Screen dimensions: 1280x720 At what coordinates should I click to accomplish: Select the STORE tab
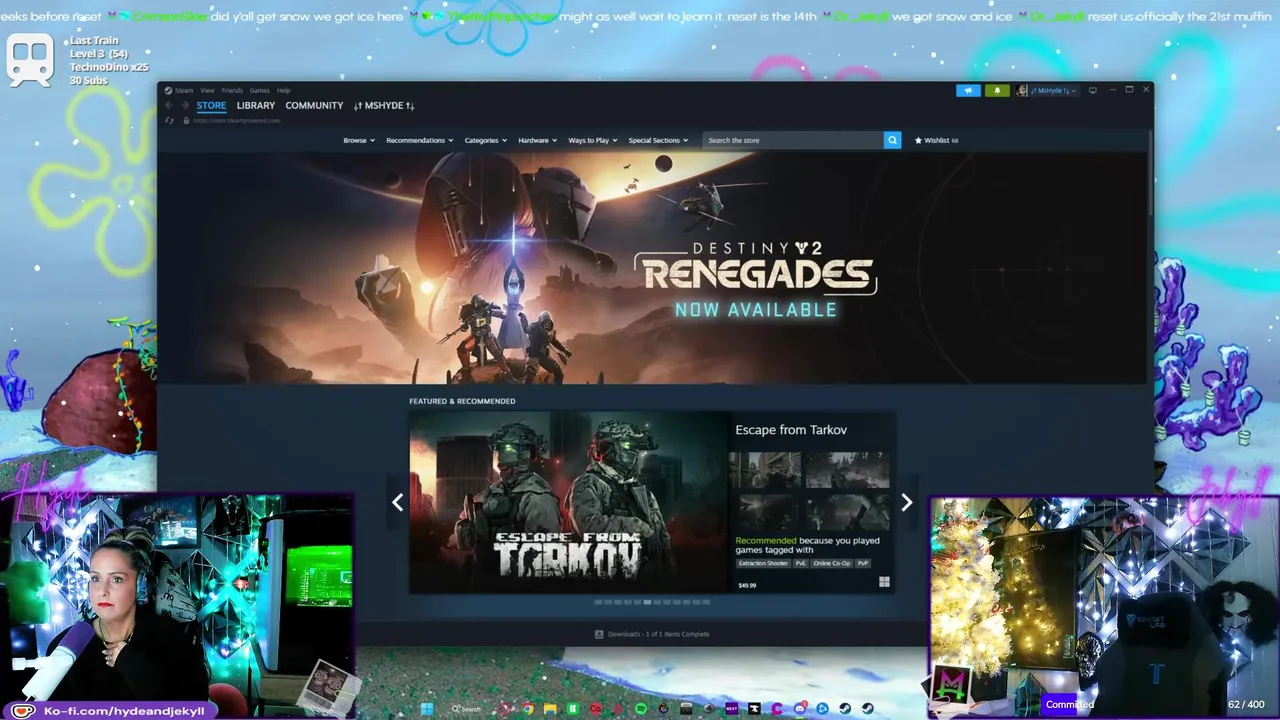point(211,105)
